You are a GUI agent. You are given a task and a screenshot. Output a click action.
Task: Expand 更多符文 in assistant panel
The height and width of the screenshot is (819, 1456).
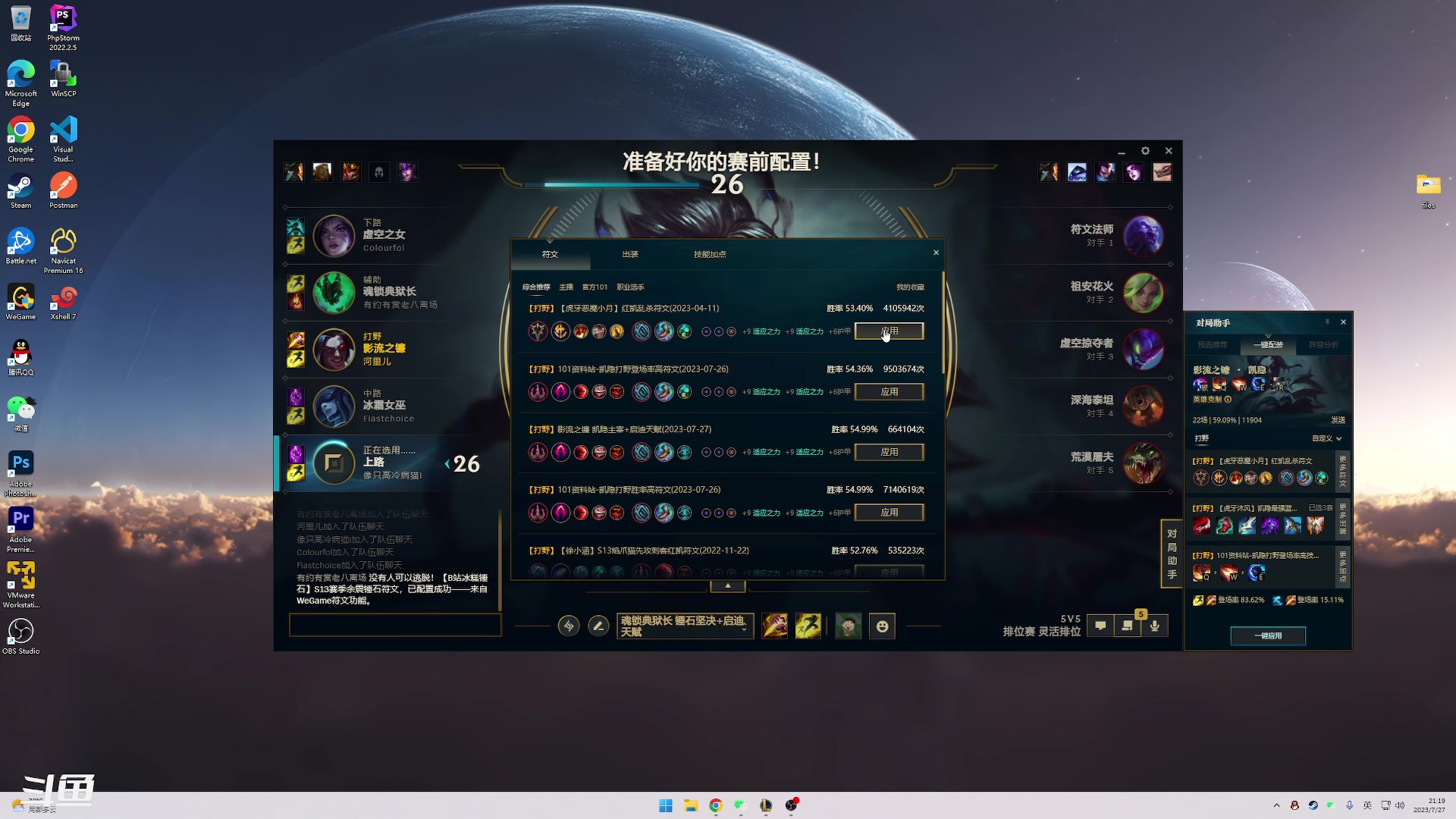pos(1342,472)
